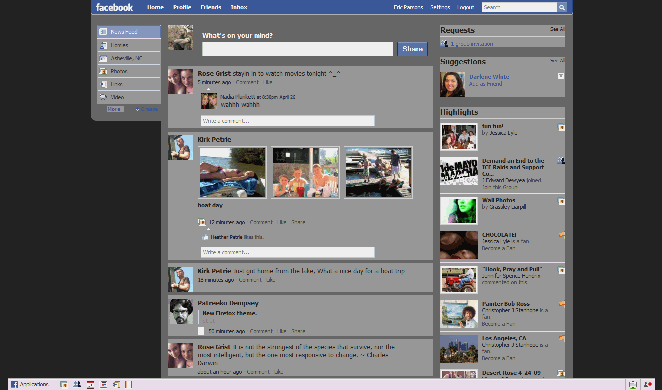Click friends icon in bottom bar
The image size is (662, 390).
click(77, 385)
